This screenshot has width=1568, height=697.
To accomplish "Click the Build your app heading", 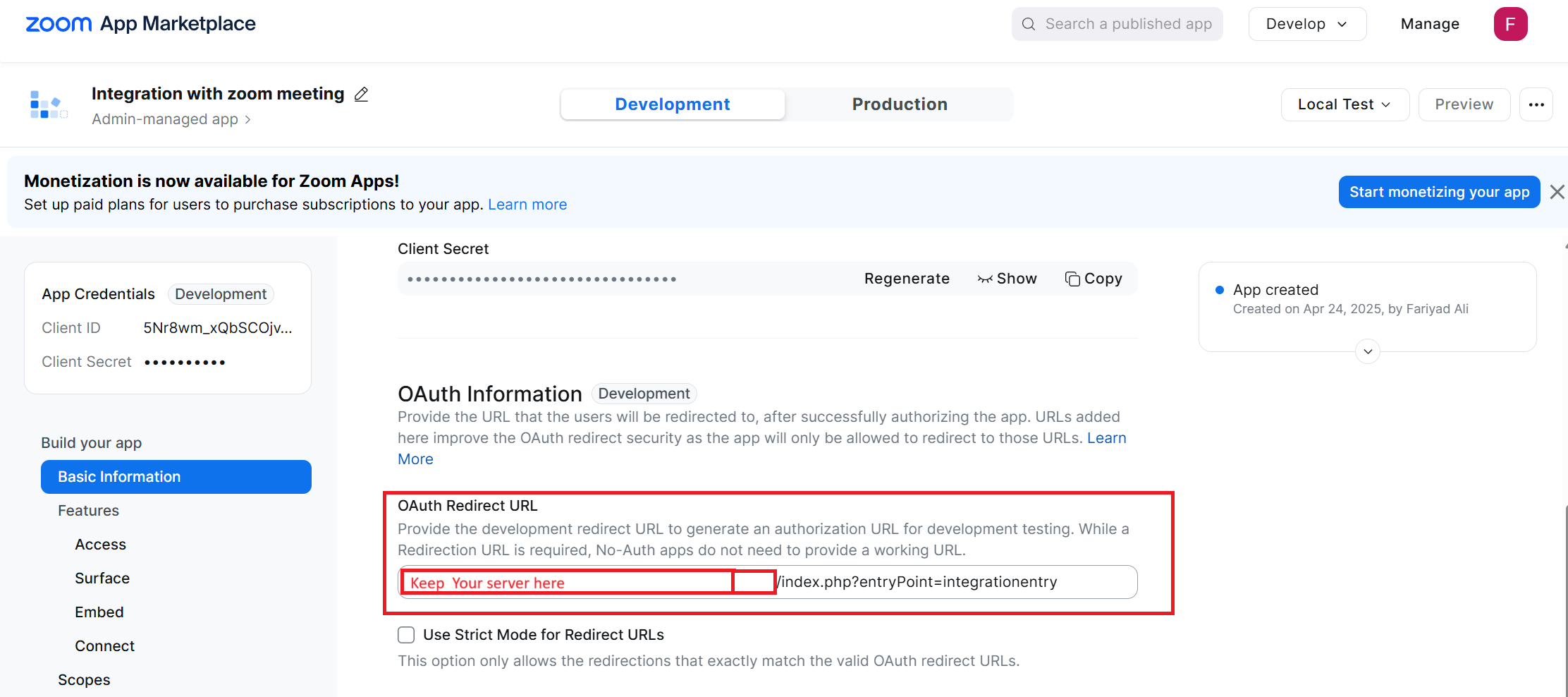I will point(92,443).
